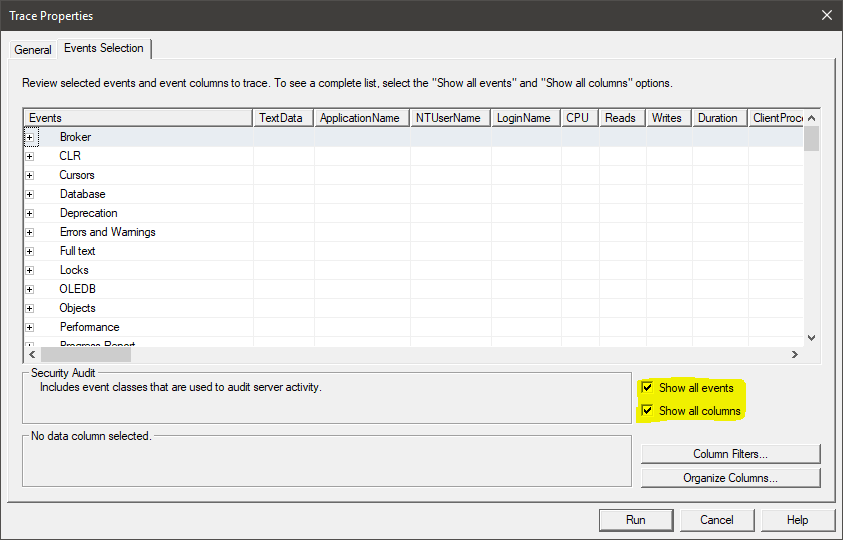Click the vertical scrollbar down arrow
Screen dimensions: 843x540
[811, 338]
